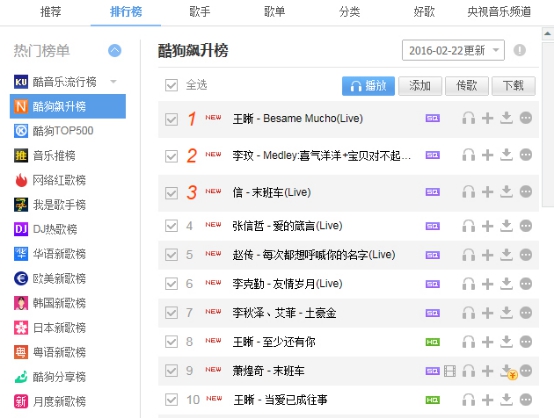Screen dimensions: 554x419
Task: Open more options for 赵传 song
Action: click(526, 255)
